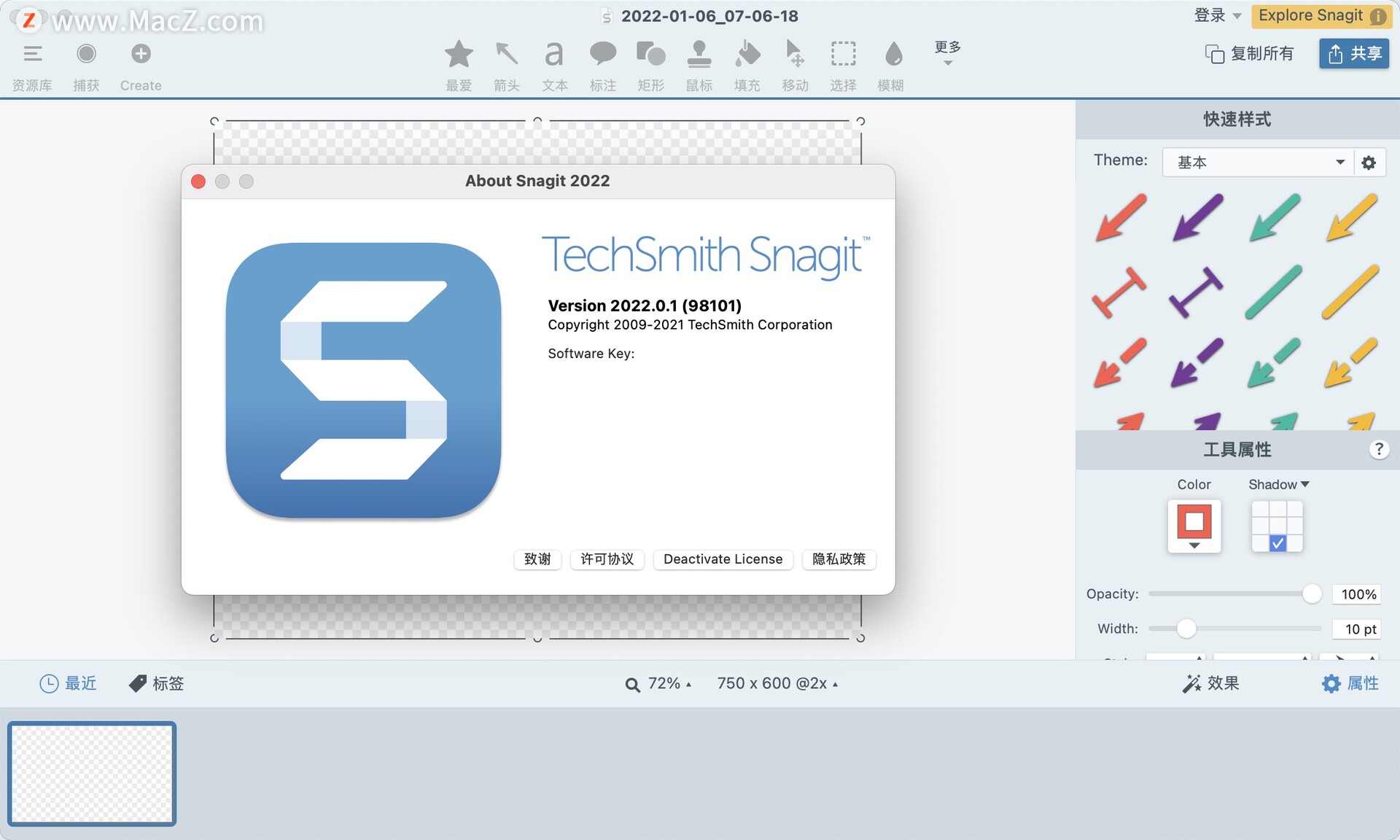Click the Version 2022.0.1 (98101) text
The width and height of the screenshot is (1400, 840).
point(645,306)
